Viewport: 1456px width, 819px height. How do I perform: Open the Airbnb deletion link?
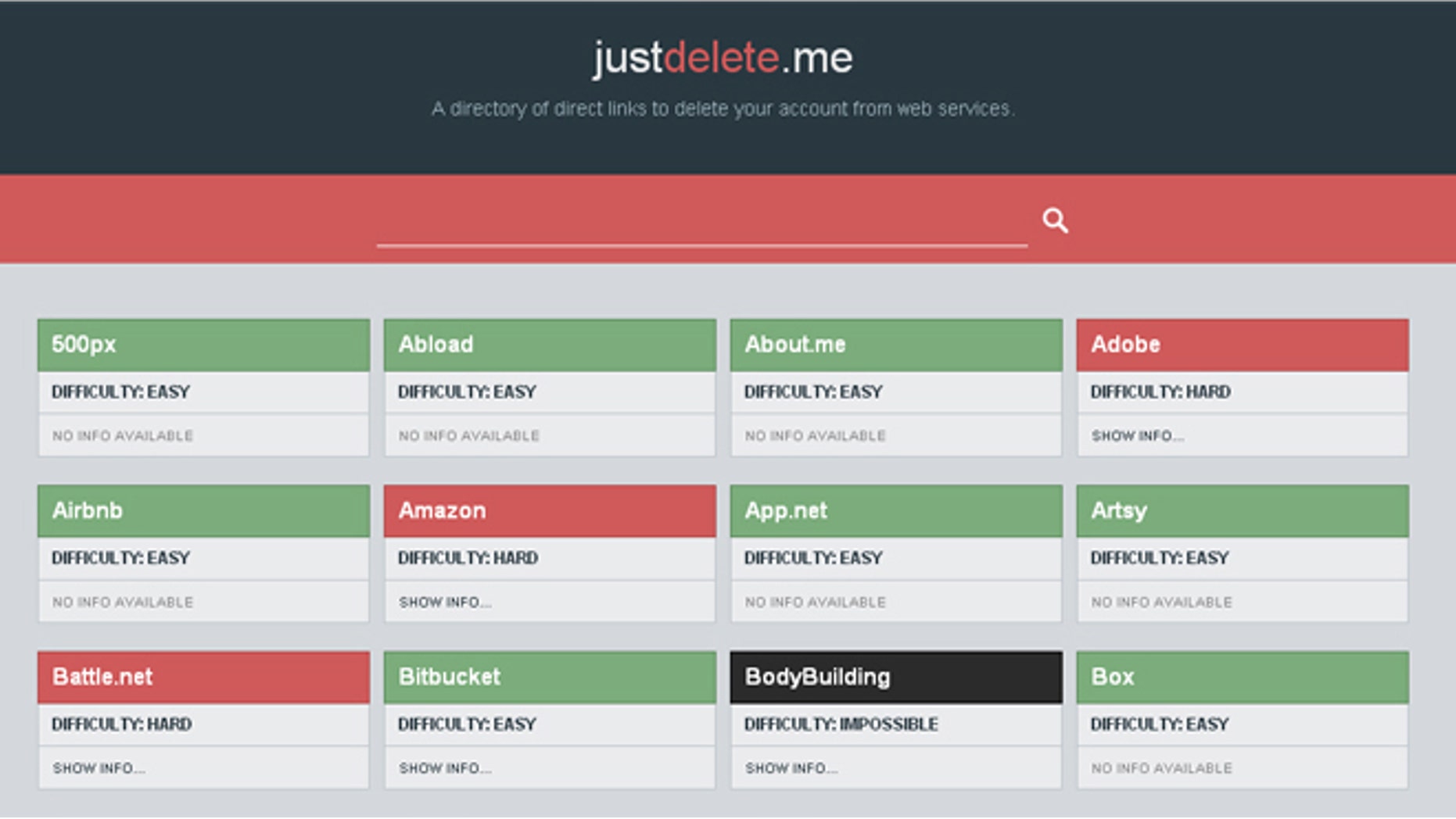(x=203, y=511)
